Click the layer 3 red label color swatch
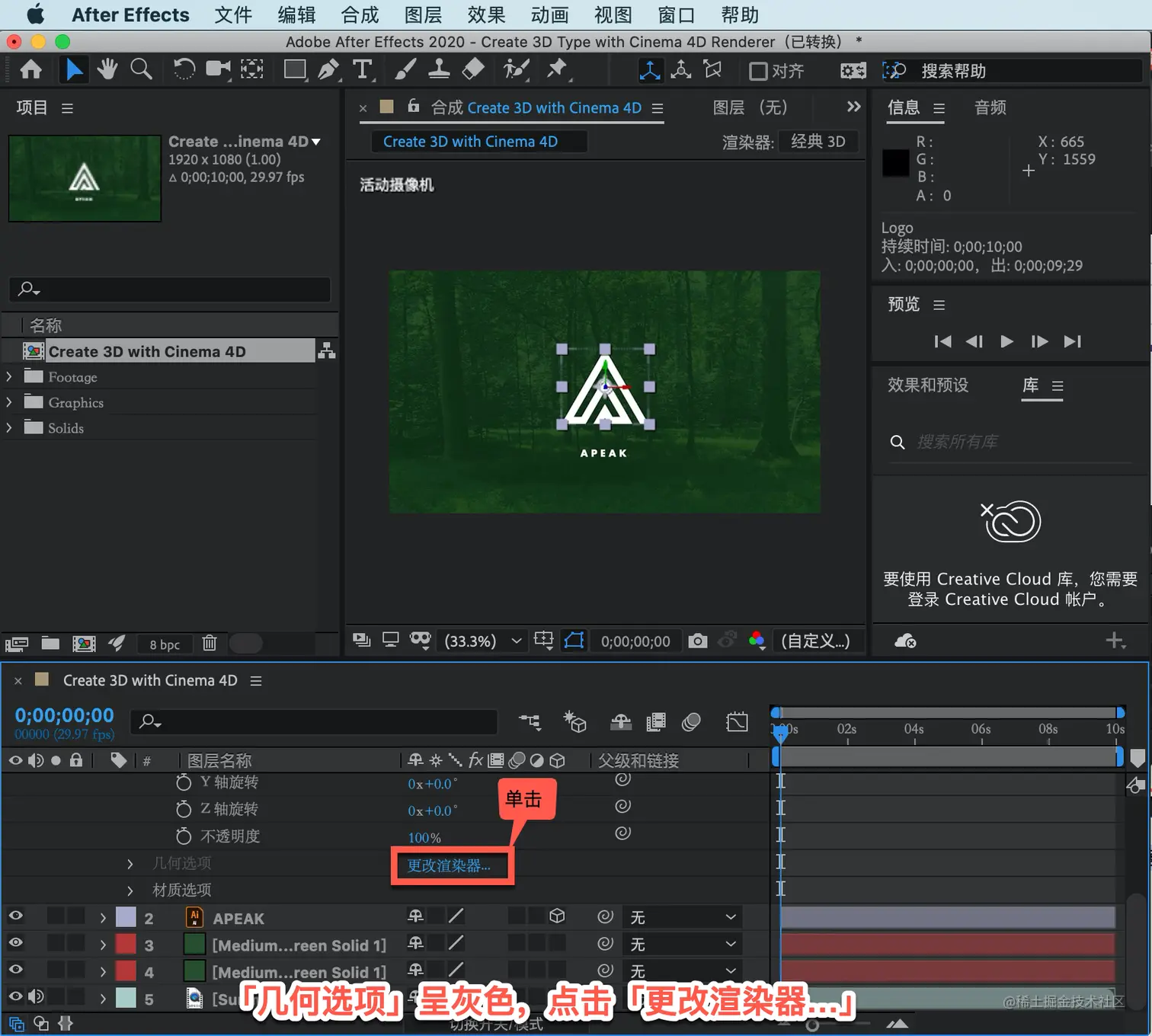Screen dimensions: 1152x1036 click(126, 944)
